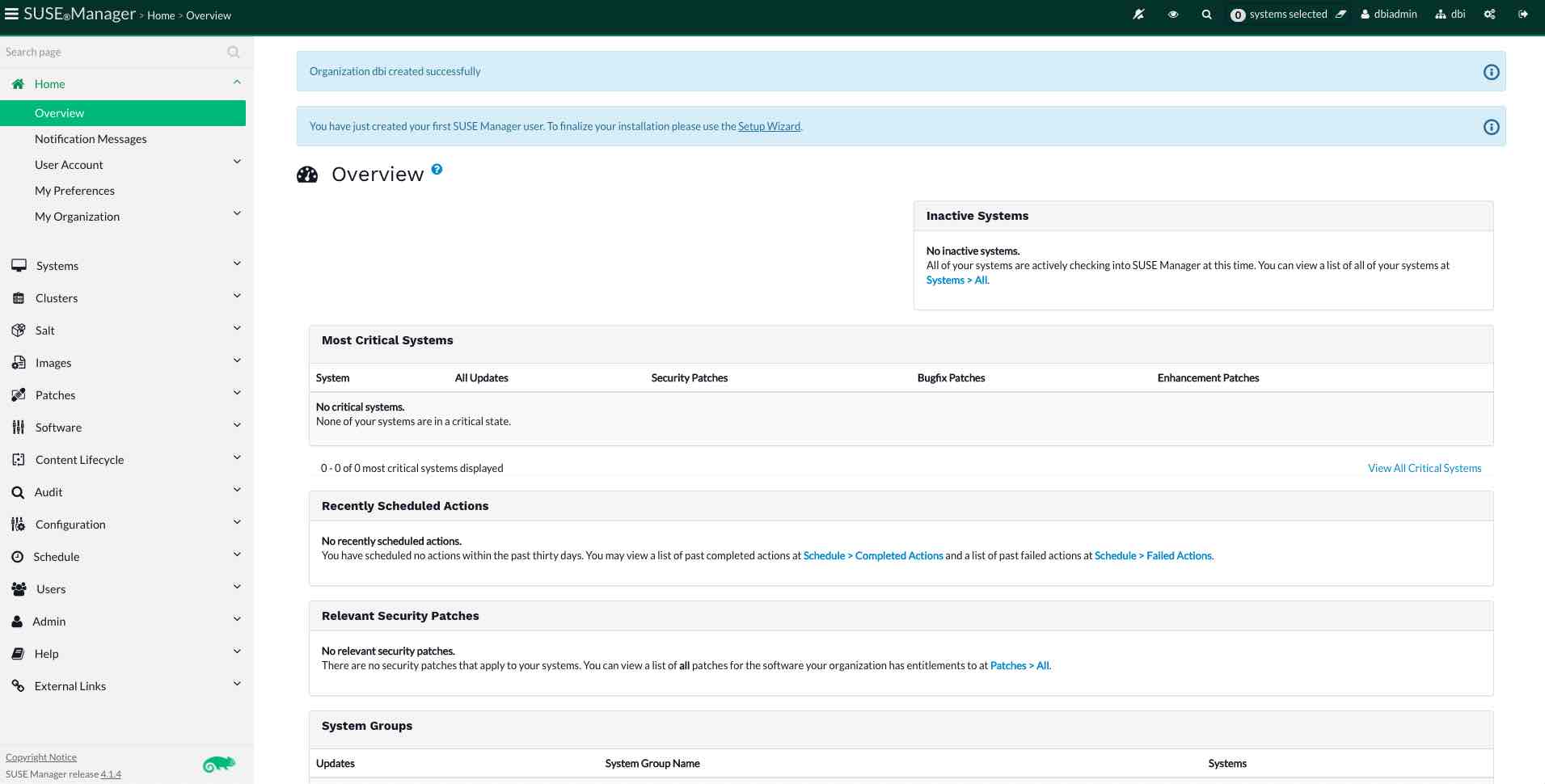The height and width of the screenshot is (784, 1545).
Task: Click the Content Lifecycle icon
Action: click(19, 459)
